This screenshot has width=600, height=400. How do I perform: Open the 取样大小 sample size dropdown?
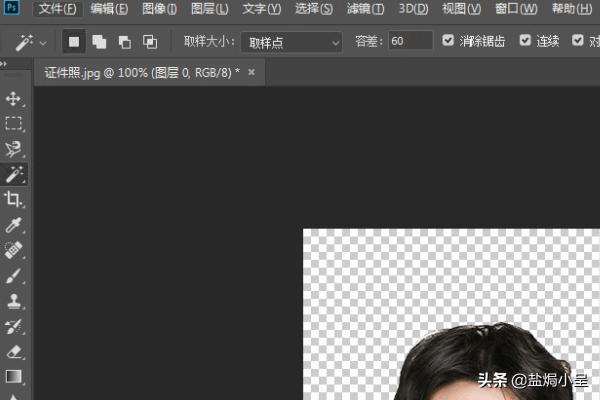(291, 42)
